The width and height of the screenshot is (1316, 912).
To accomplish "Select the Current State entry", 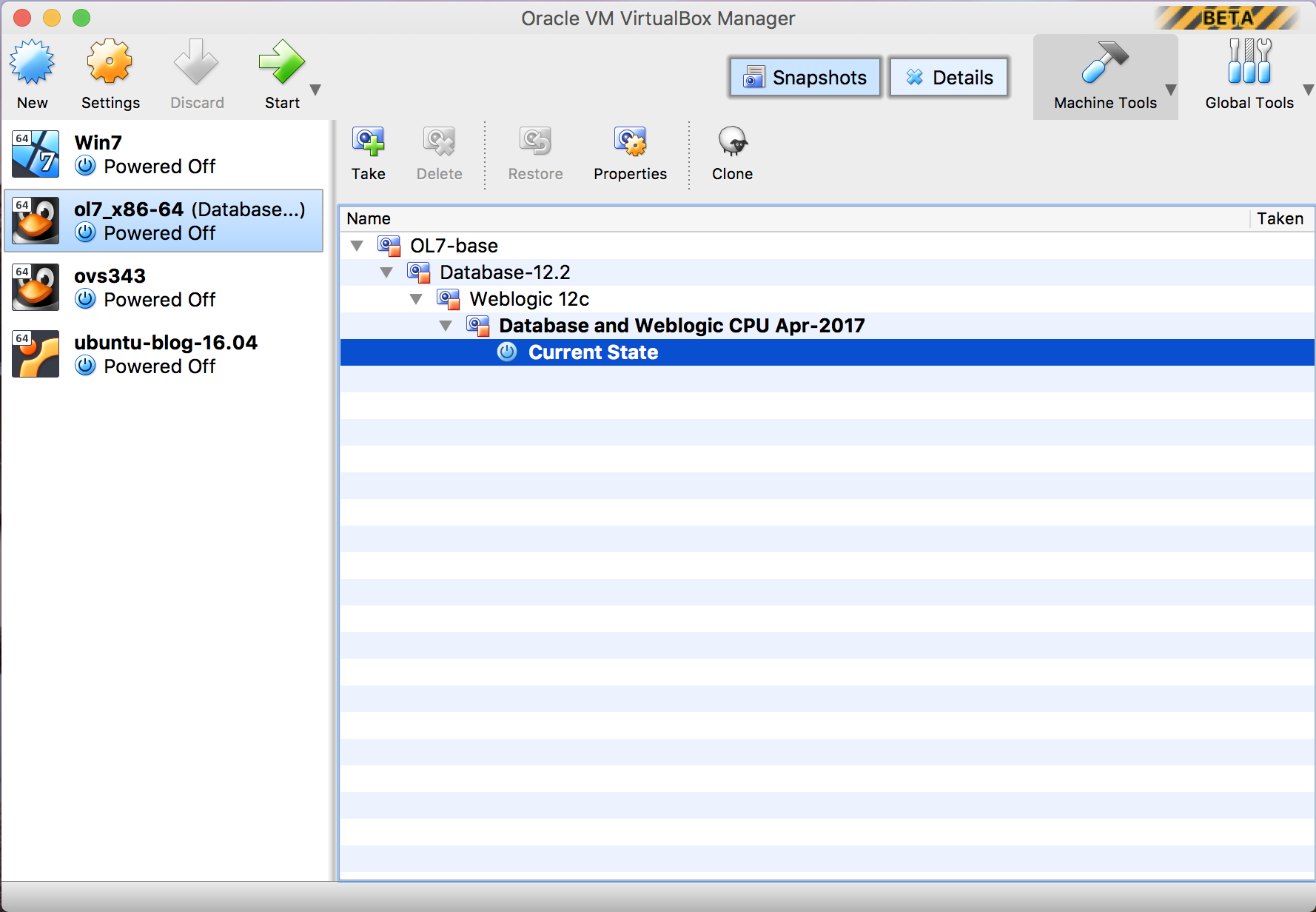I will [592, 352].
